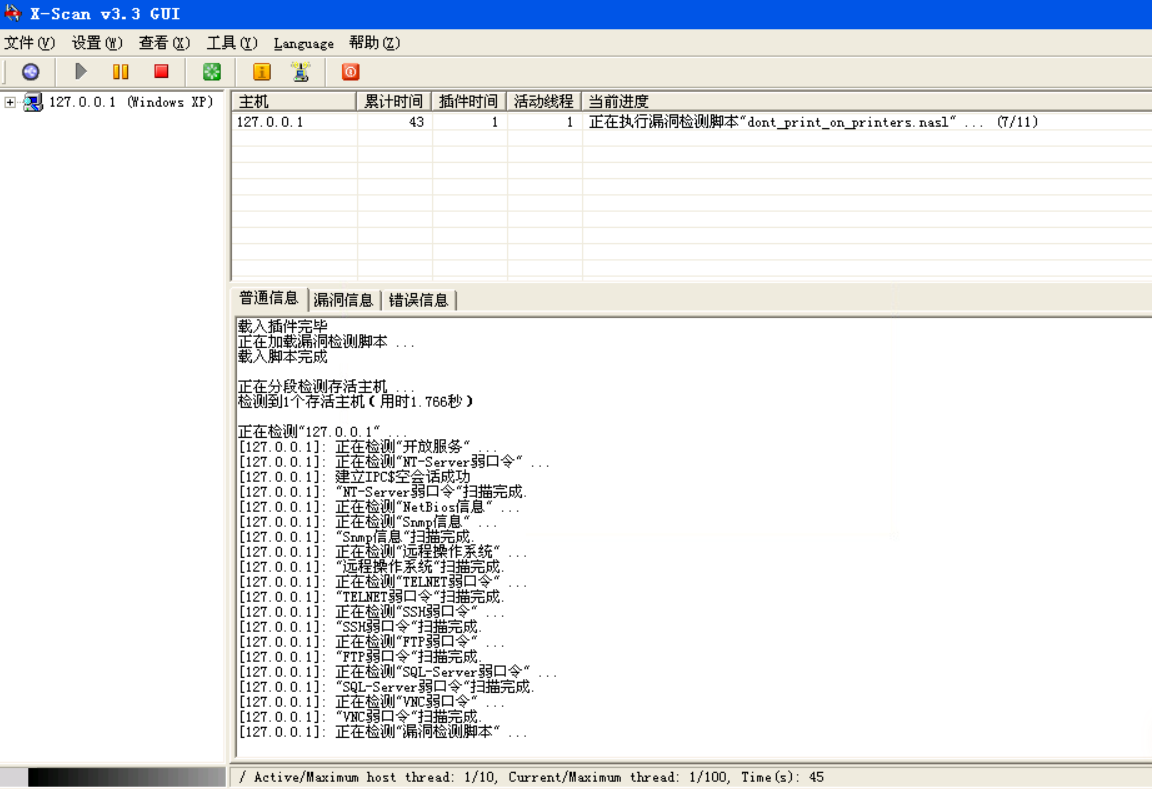Click the log line 载入脚本完成
The width and height of the screenshot is (1152, 789).
(x=283, y=356)
